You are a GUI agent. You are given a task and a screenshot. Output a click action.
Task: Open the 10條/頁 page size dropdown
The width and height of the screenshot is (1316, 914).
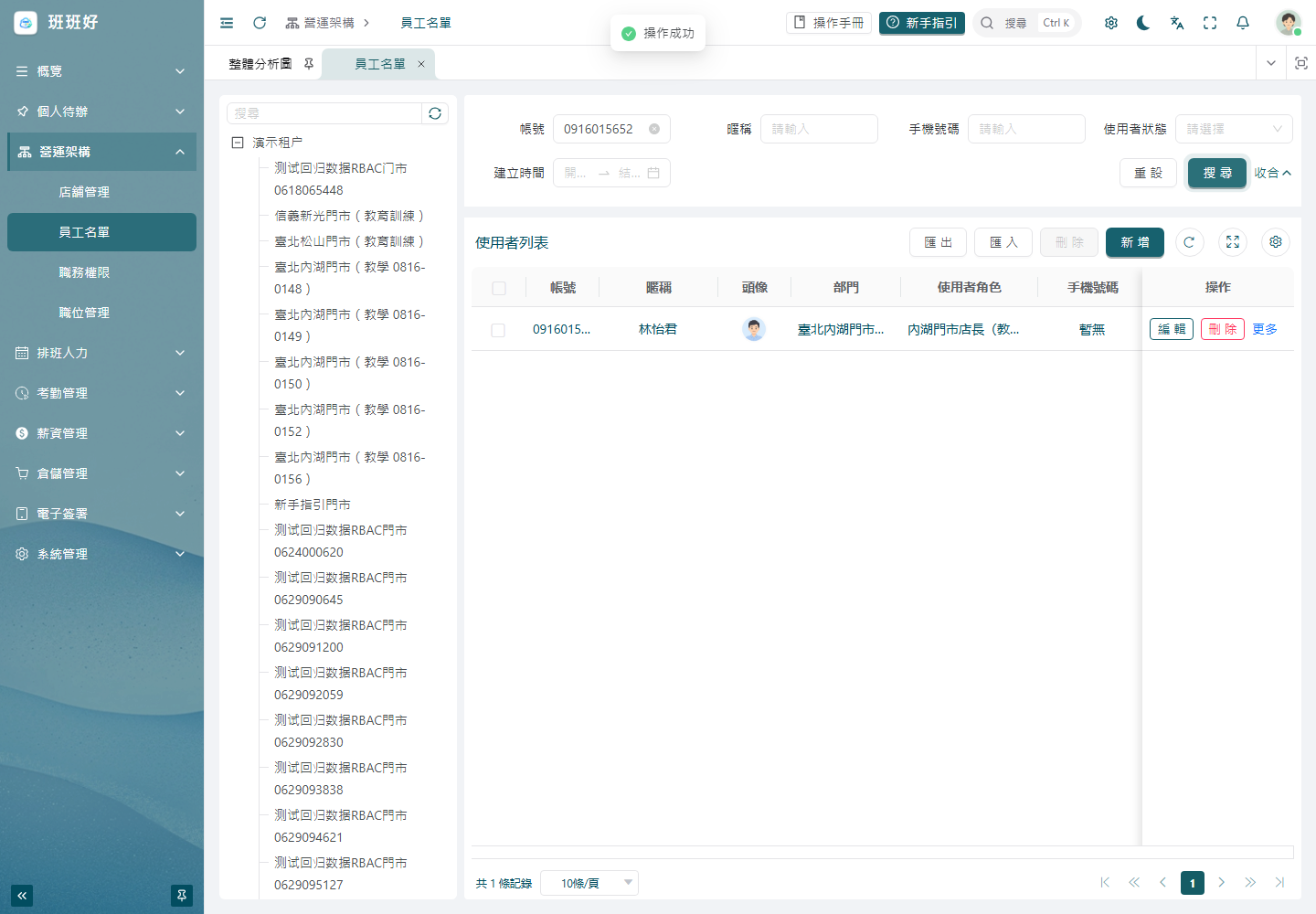point(589,883)
